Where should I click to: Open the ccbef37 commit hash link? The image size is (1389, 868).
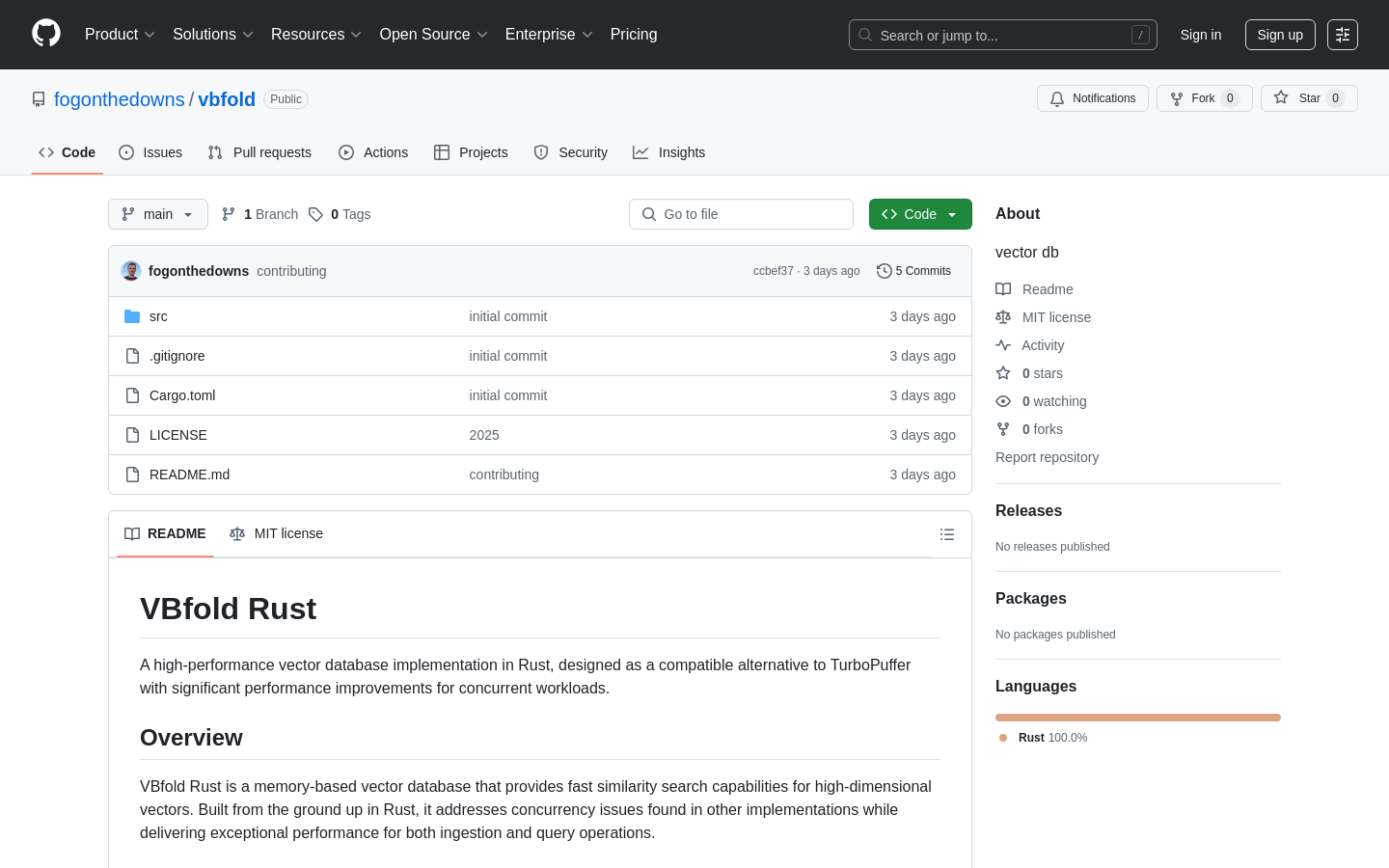pos(774,271)
